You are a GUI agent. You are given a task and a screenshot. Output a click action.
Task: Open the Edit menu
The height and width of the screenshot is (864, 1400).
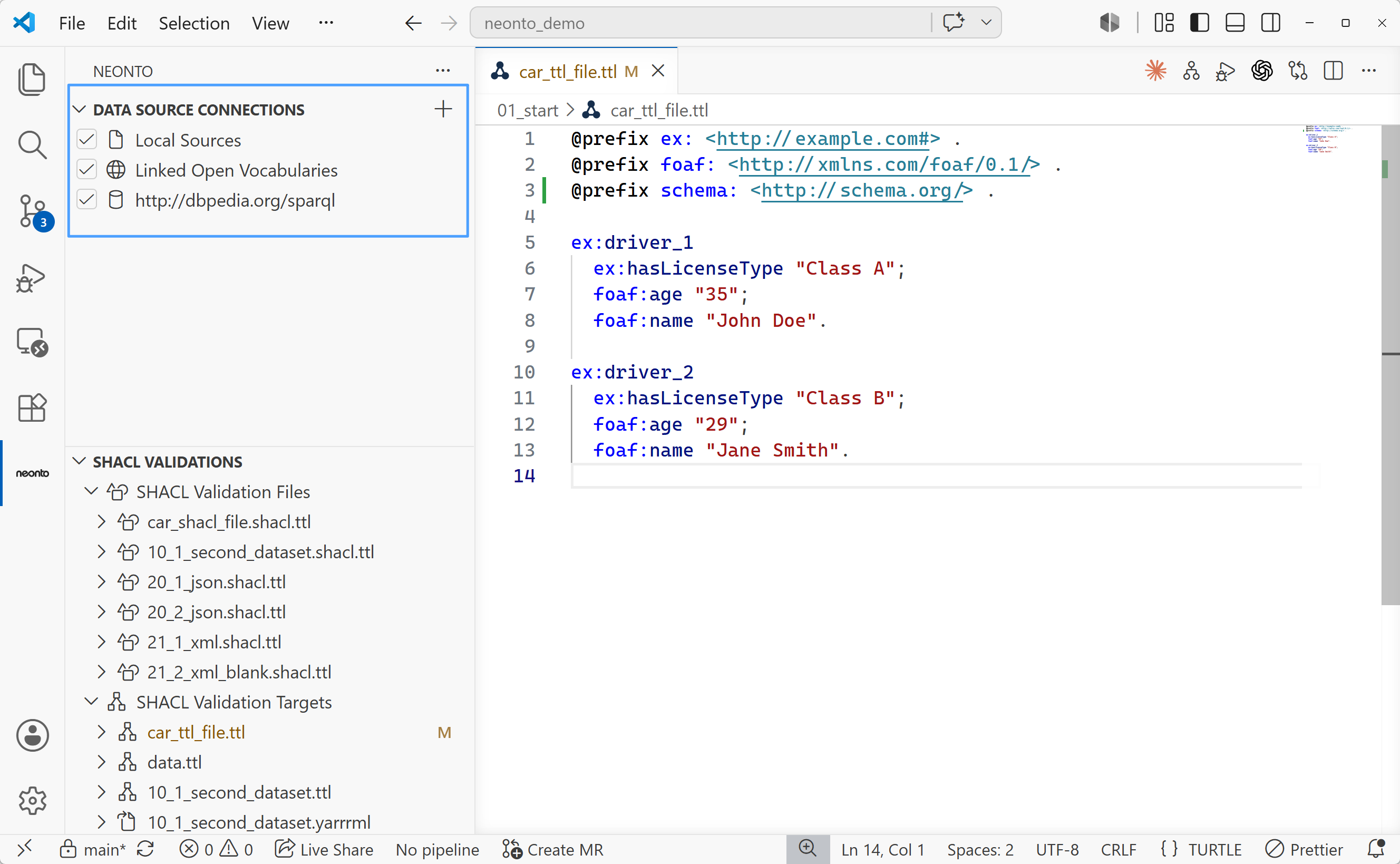point(122,23)
